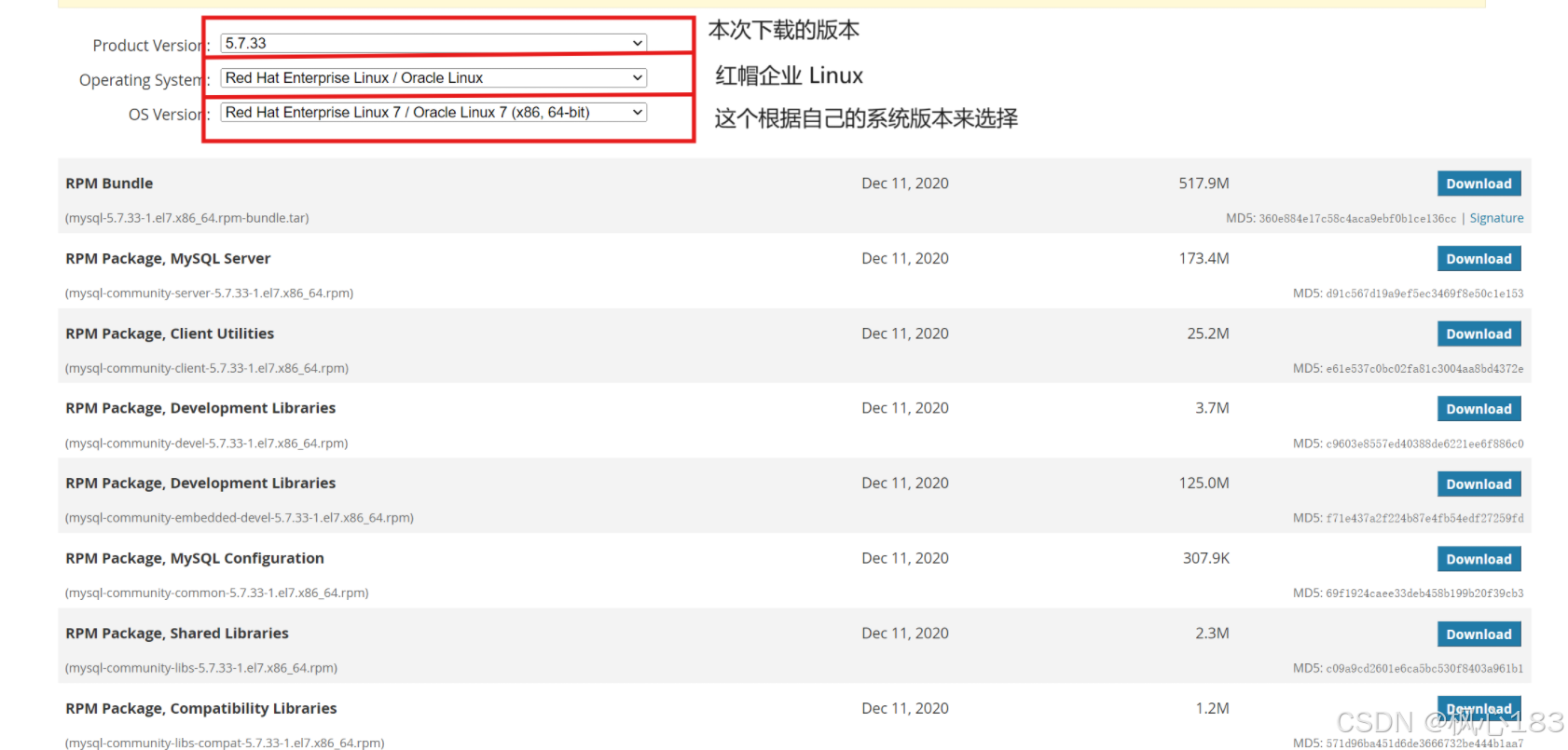1568x750 pixels.
Task: Download the MySQL Configuration RPM package
Action: click(1479, 559)
